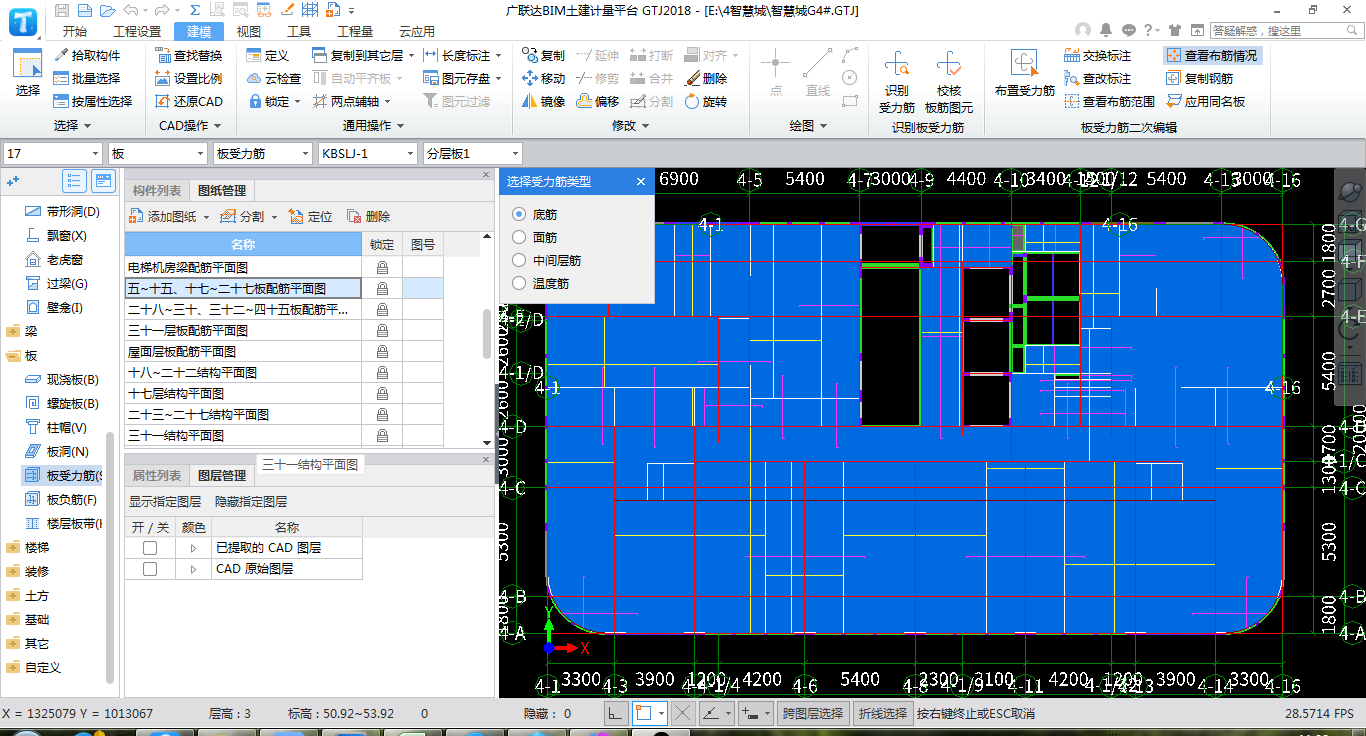Toggle CAD 原始图层 checkbox
1366x736 pixels.
150,569
